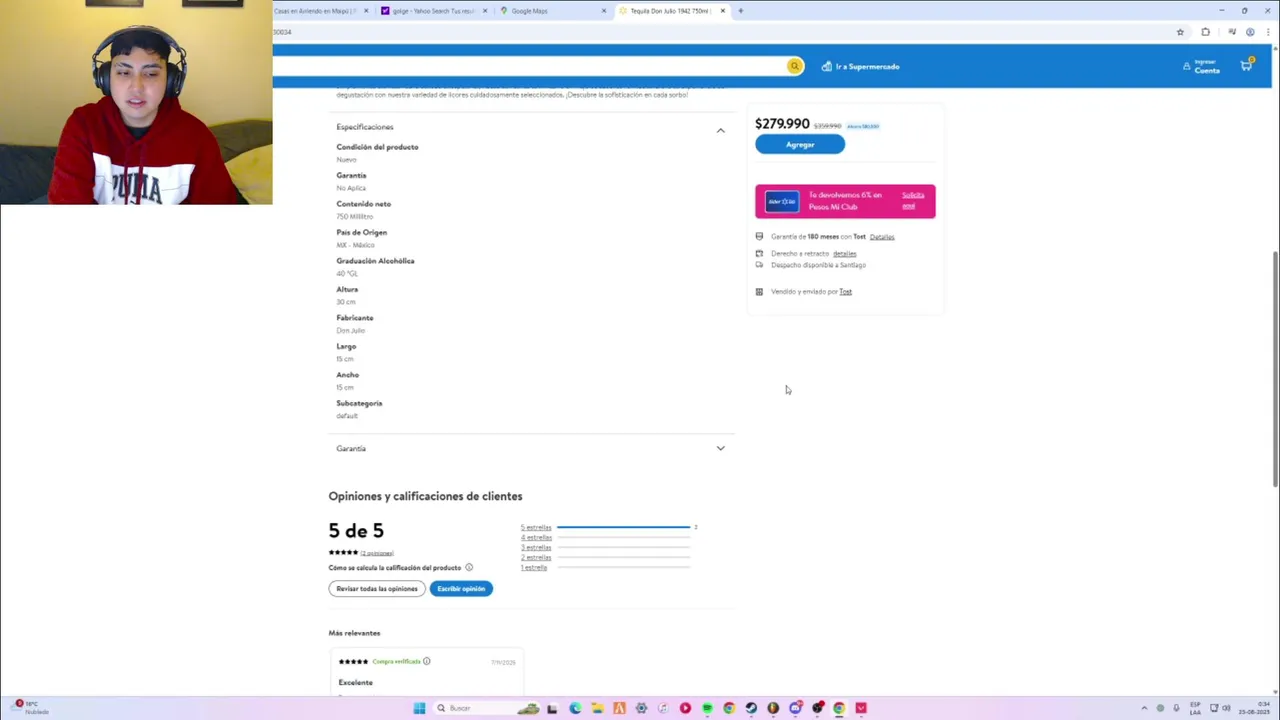Filter reviews by 3 estrellas

(536, 547)
